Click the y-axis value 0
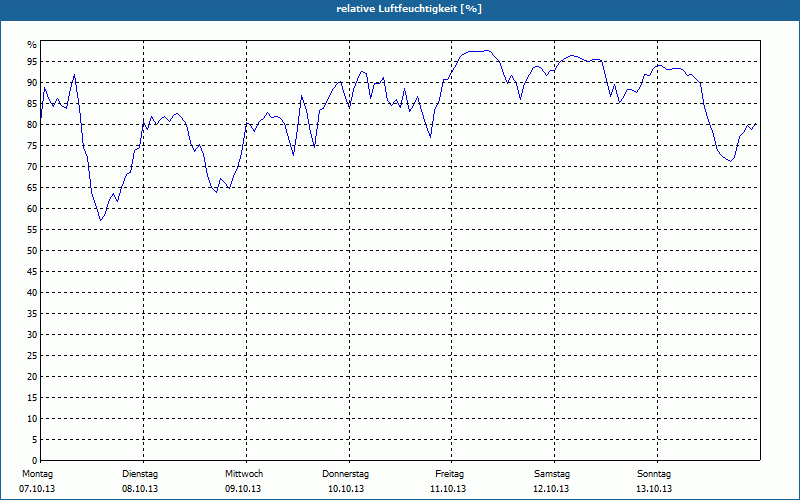 35,461
